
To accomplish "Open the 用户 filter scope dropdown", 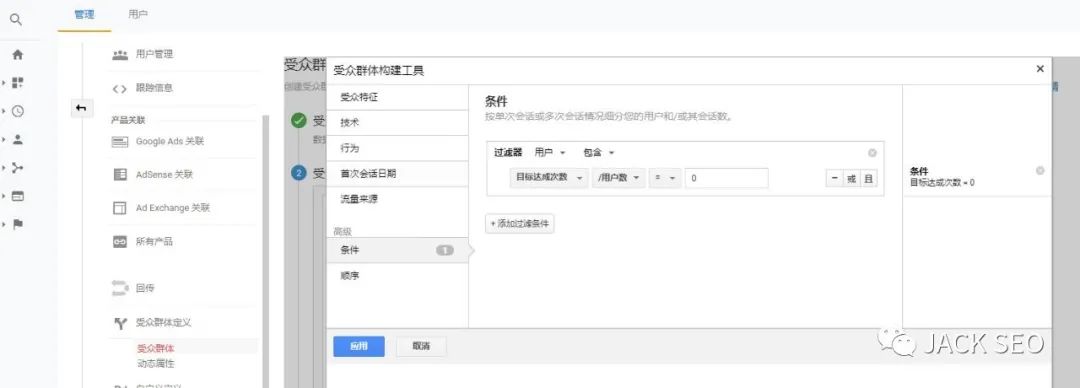I will (550, 153).
